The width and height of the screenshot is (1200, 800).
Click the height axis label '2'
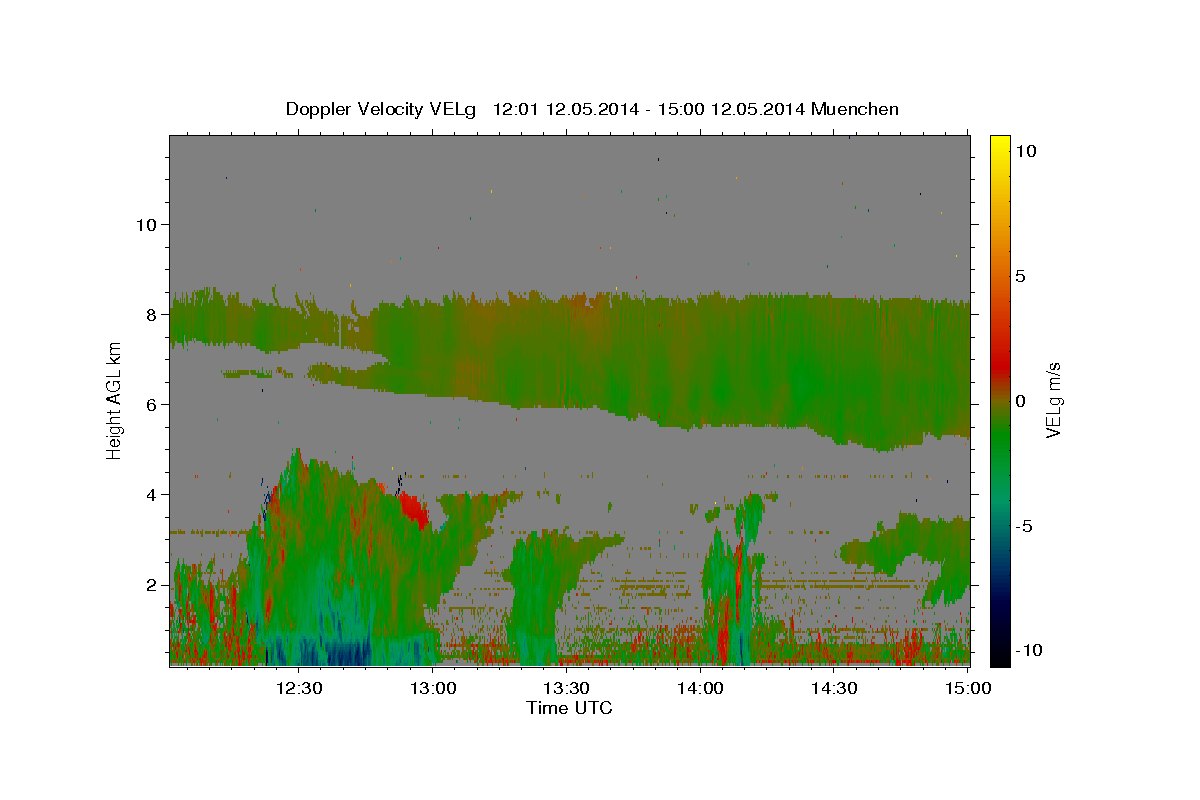152,584
